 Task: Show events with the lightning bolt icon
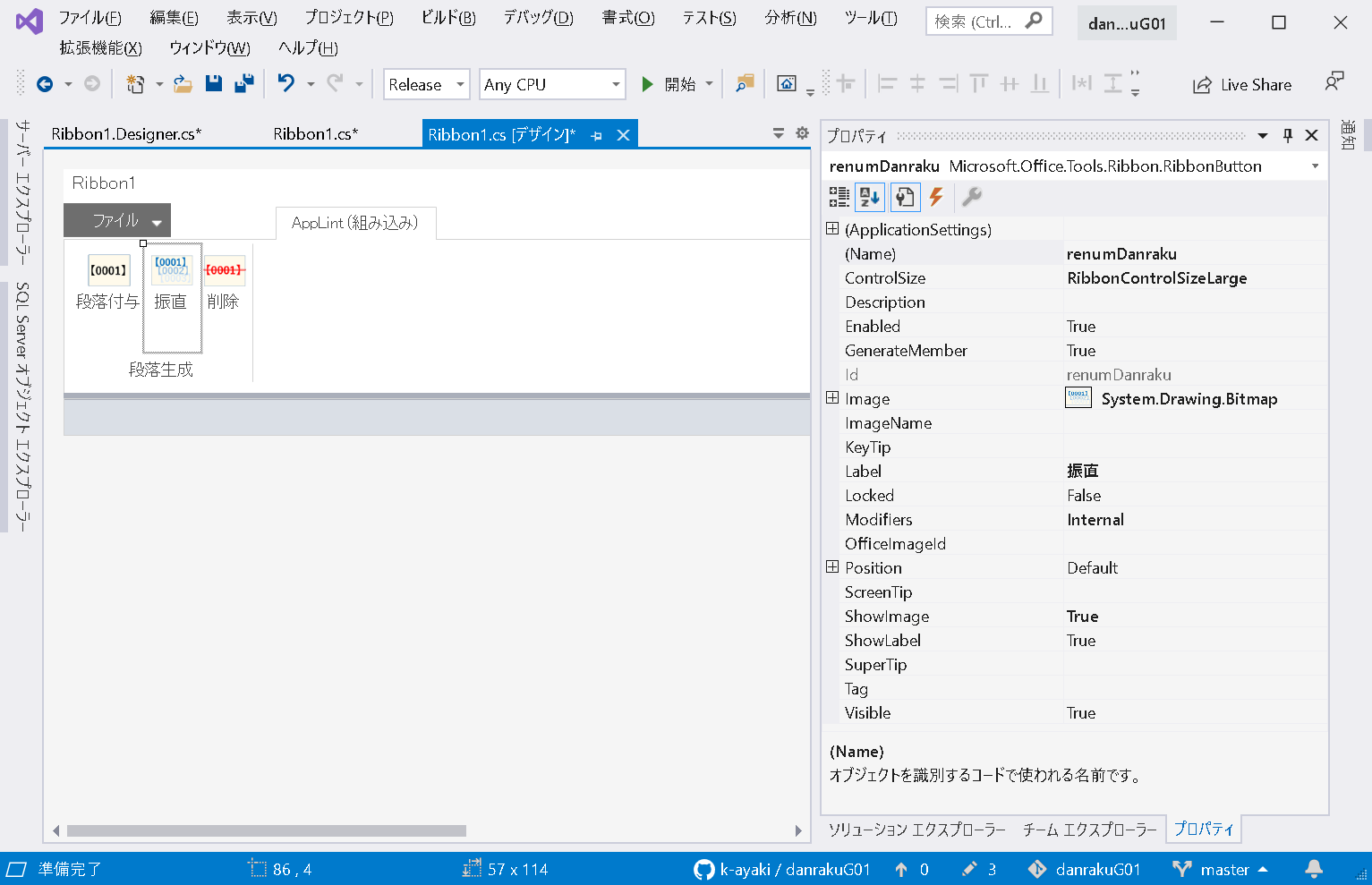[x=936, y=197]
